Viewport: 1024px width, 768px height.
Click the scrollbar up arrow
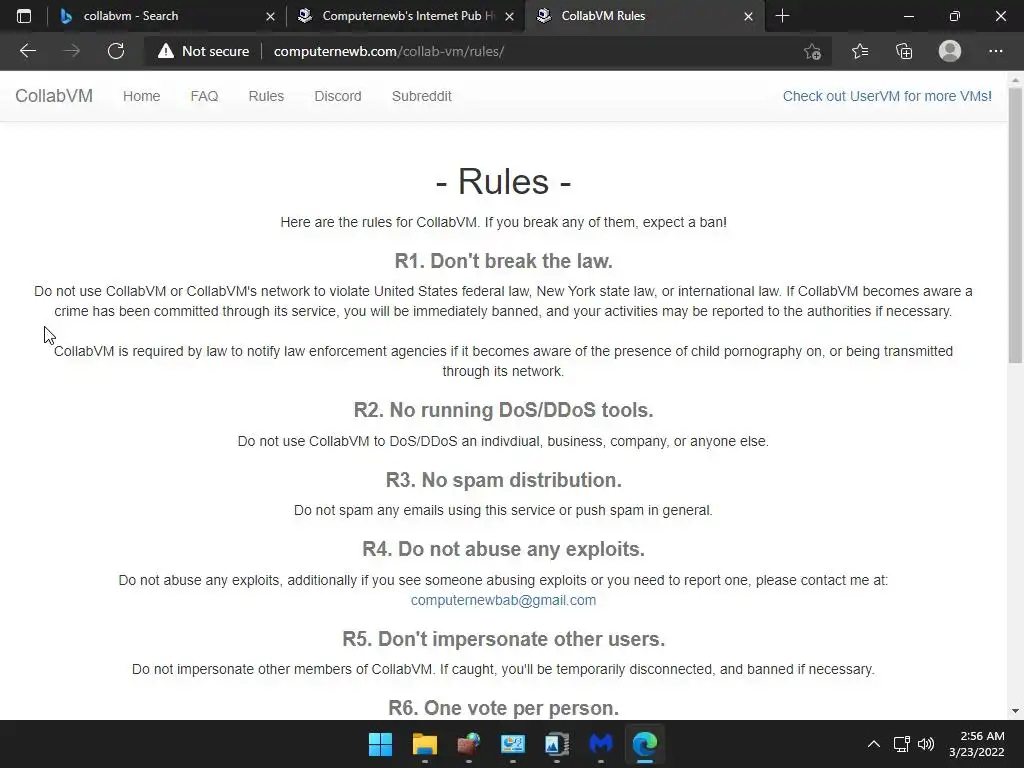point(1015,80)
